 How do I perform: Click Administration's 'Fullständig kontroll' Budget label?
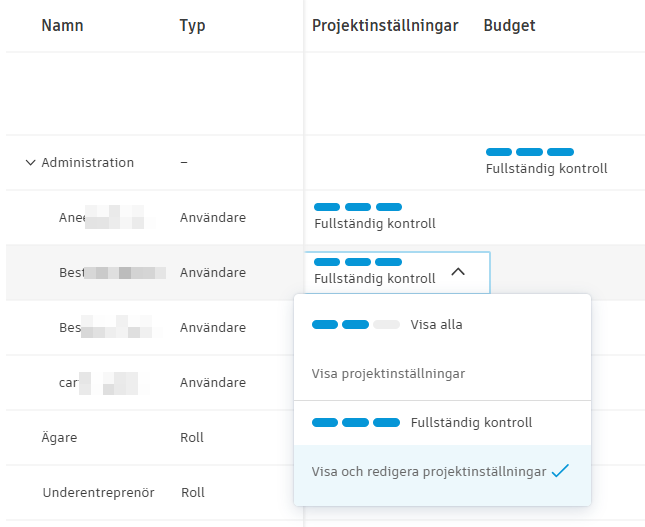tap(546, 169)
